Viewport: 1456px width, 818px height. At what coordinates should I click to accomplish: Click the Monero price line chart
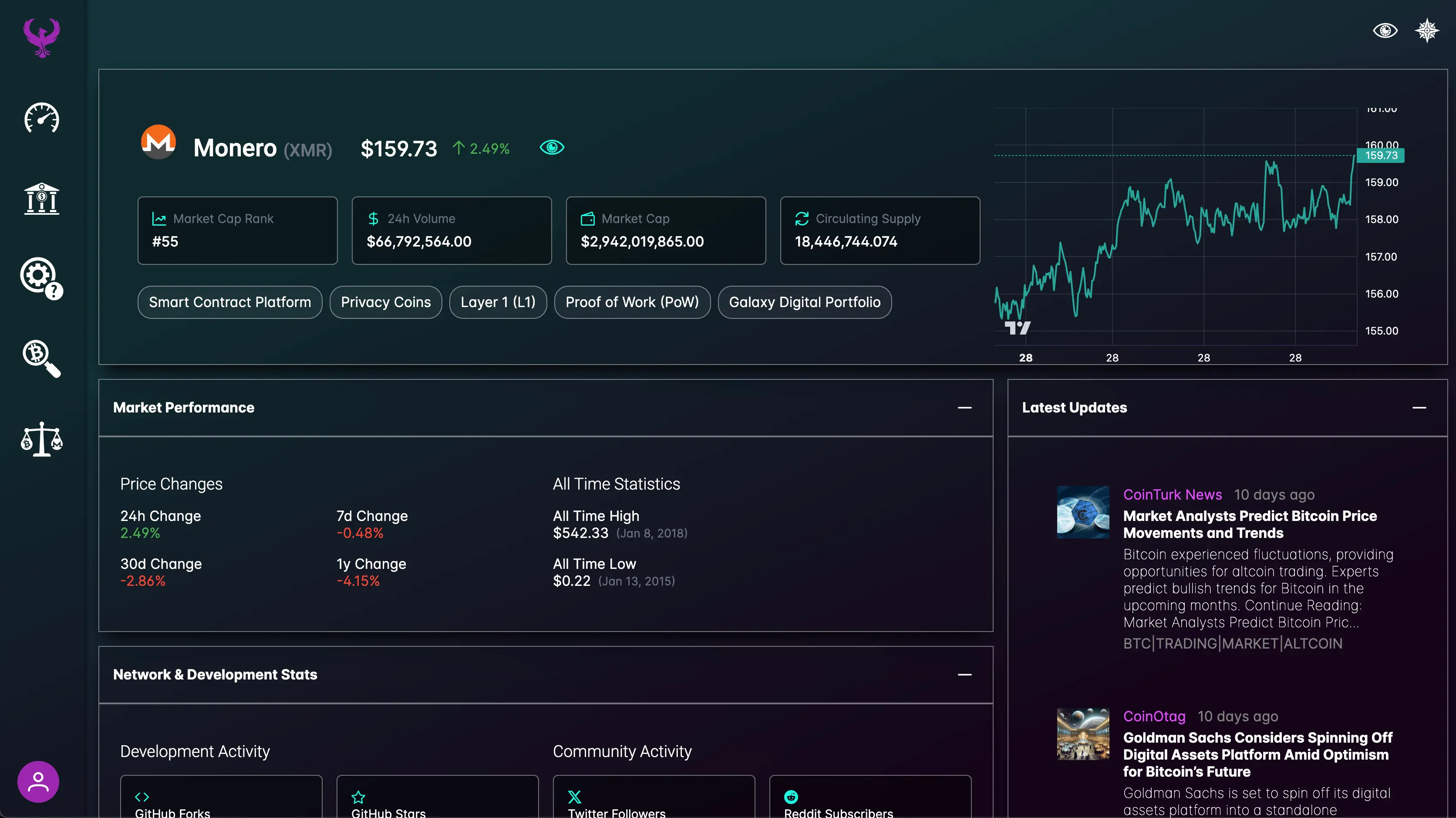pos(1176,226)
